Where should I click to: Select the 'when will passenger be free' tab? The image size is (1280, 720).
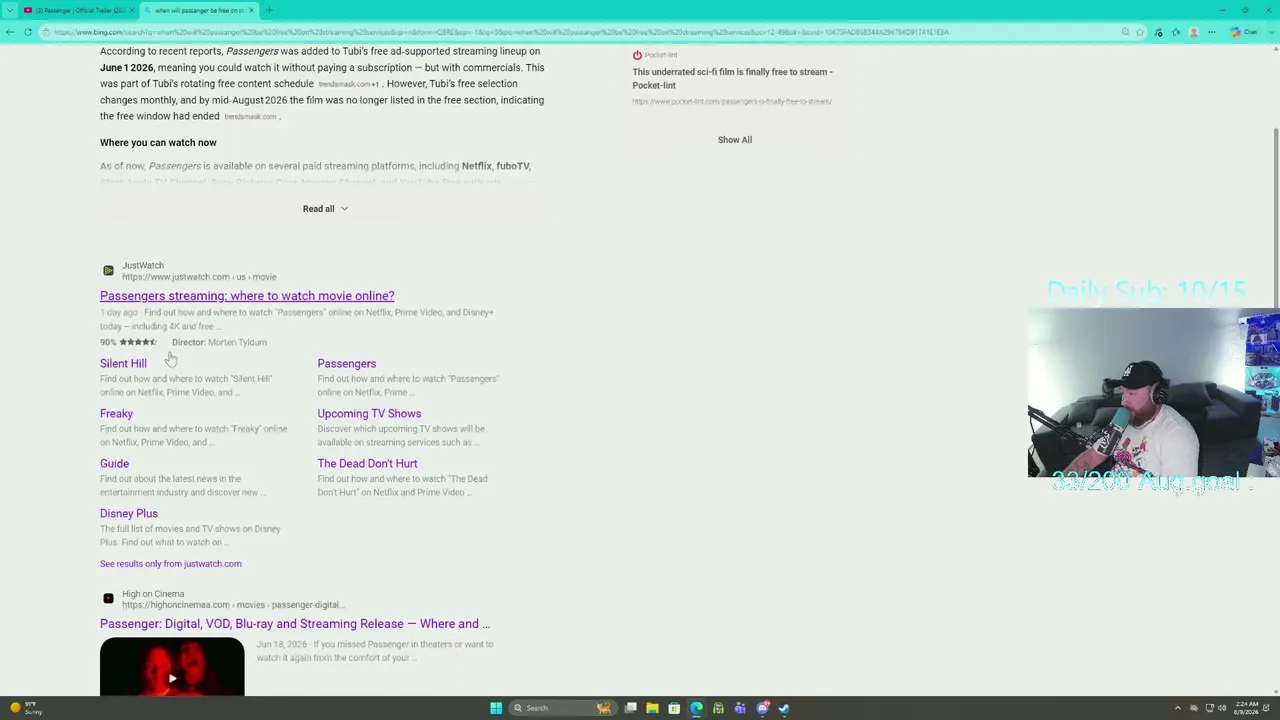pos(199,10)
